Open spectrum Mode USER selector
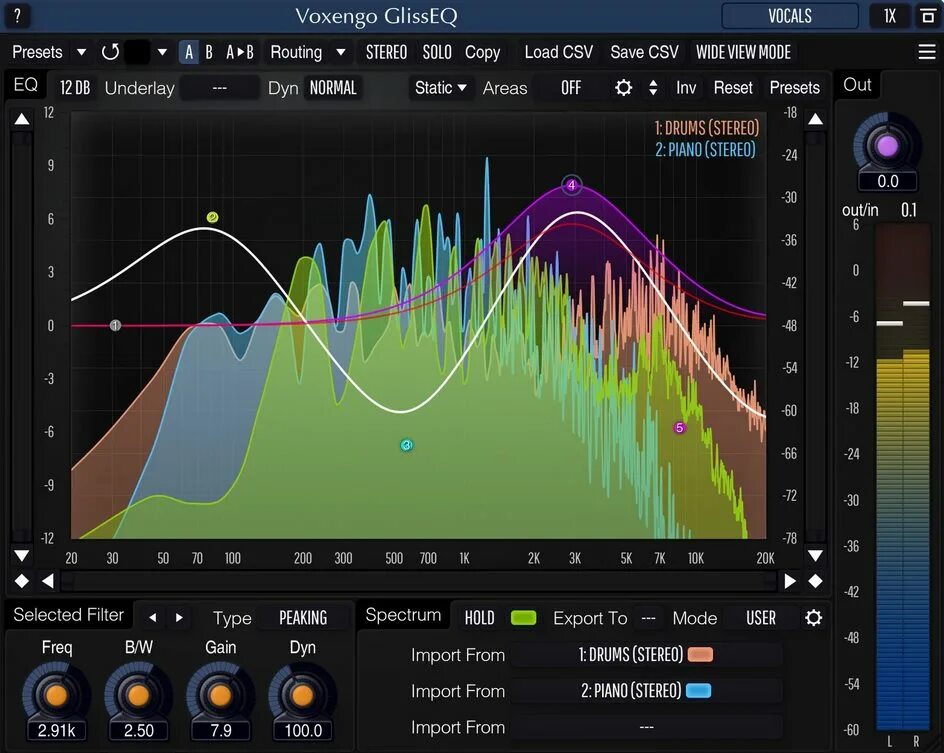Viewport: 944px width, 753px height. pyautogui.click(x=761, y=618)
